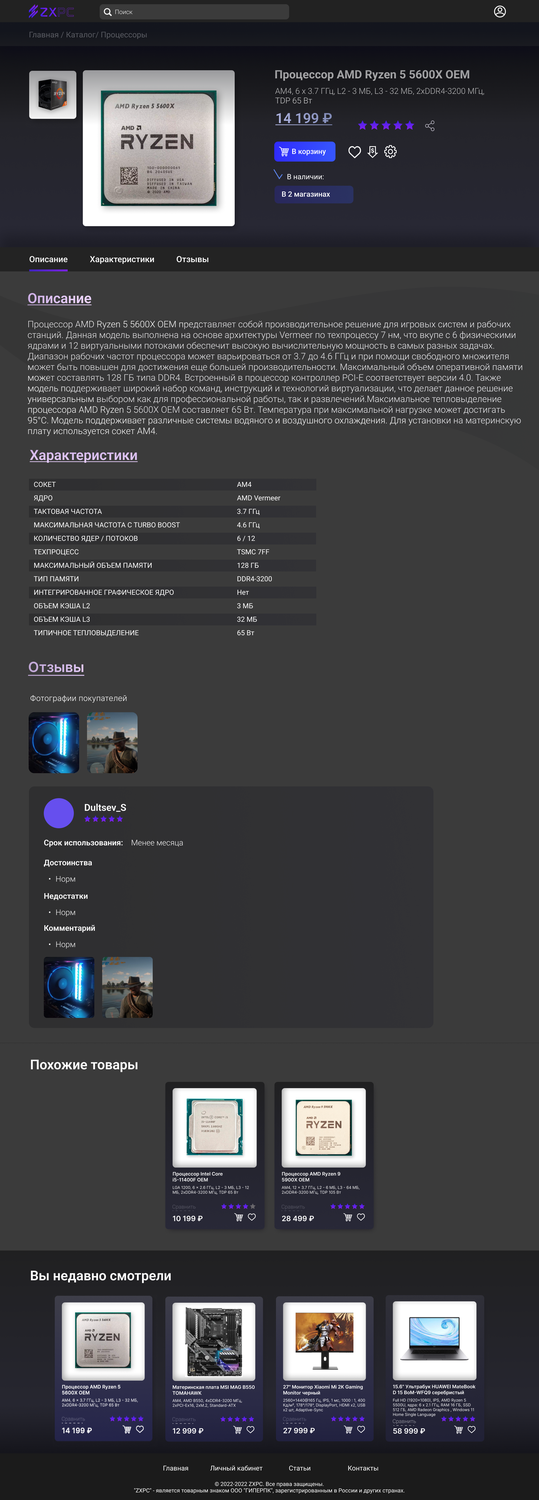Click the Характеристики section heading
The width and height of the screenshot is (539, 1500).
click(x=84, y=455)
